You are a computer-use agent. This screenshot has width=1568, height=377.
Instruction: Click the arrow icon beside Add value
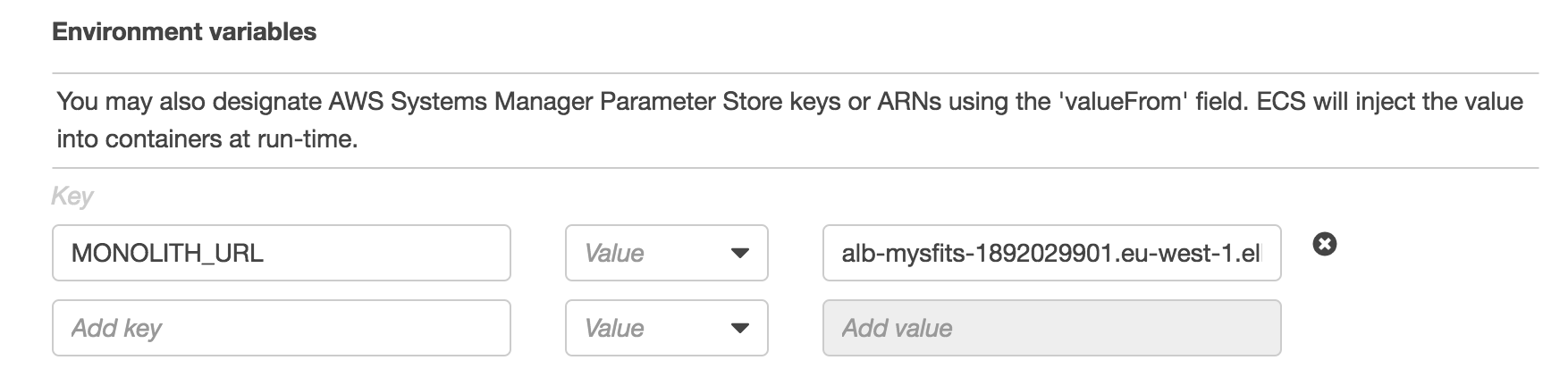[739, 329]
